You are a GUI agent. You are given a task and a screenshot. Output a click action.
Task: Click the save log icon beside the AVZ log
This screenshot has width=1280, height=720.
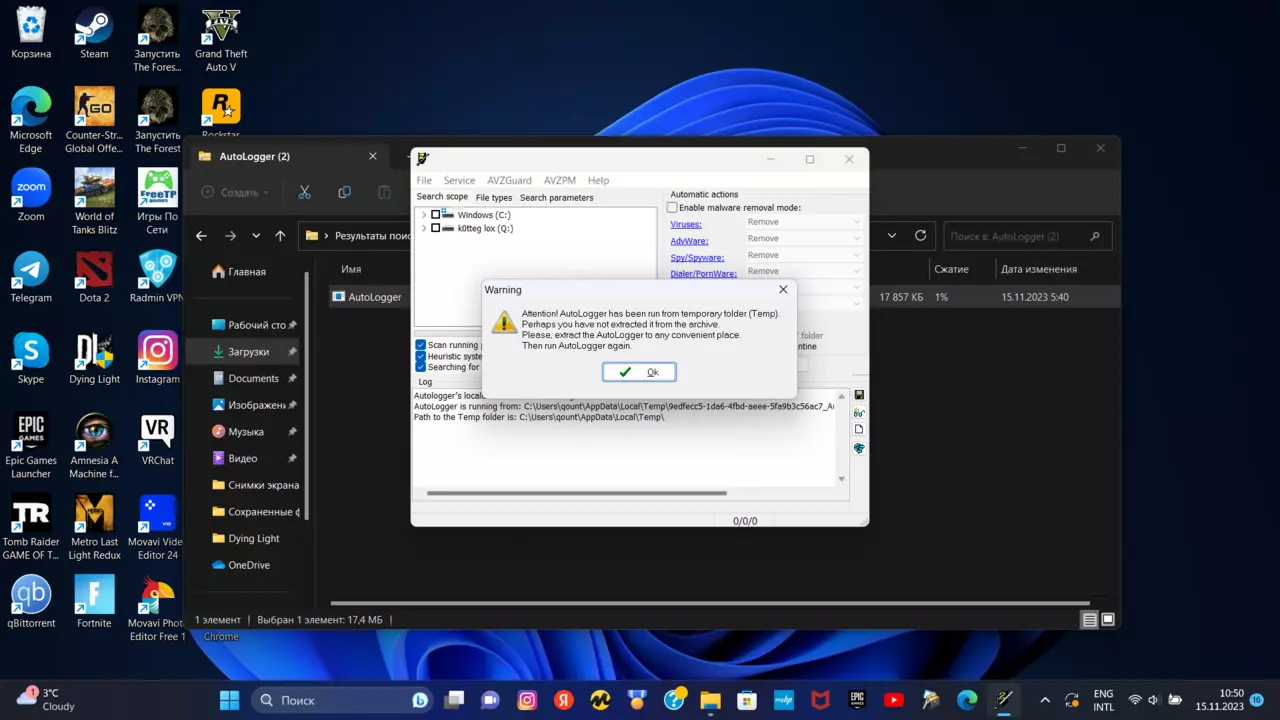pos(859,396)
